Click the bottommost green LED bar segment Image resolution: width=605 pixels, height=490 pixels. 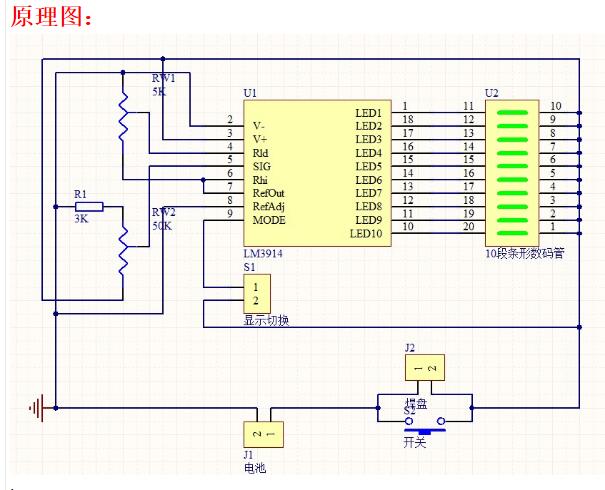511,229
